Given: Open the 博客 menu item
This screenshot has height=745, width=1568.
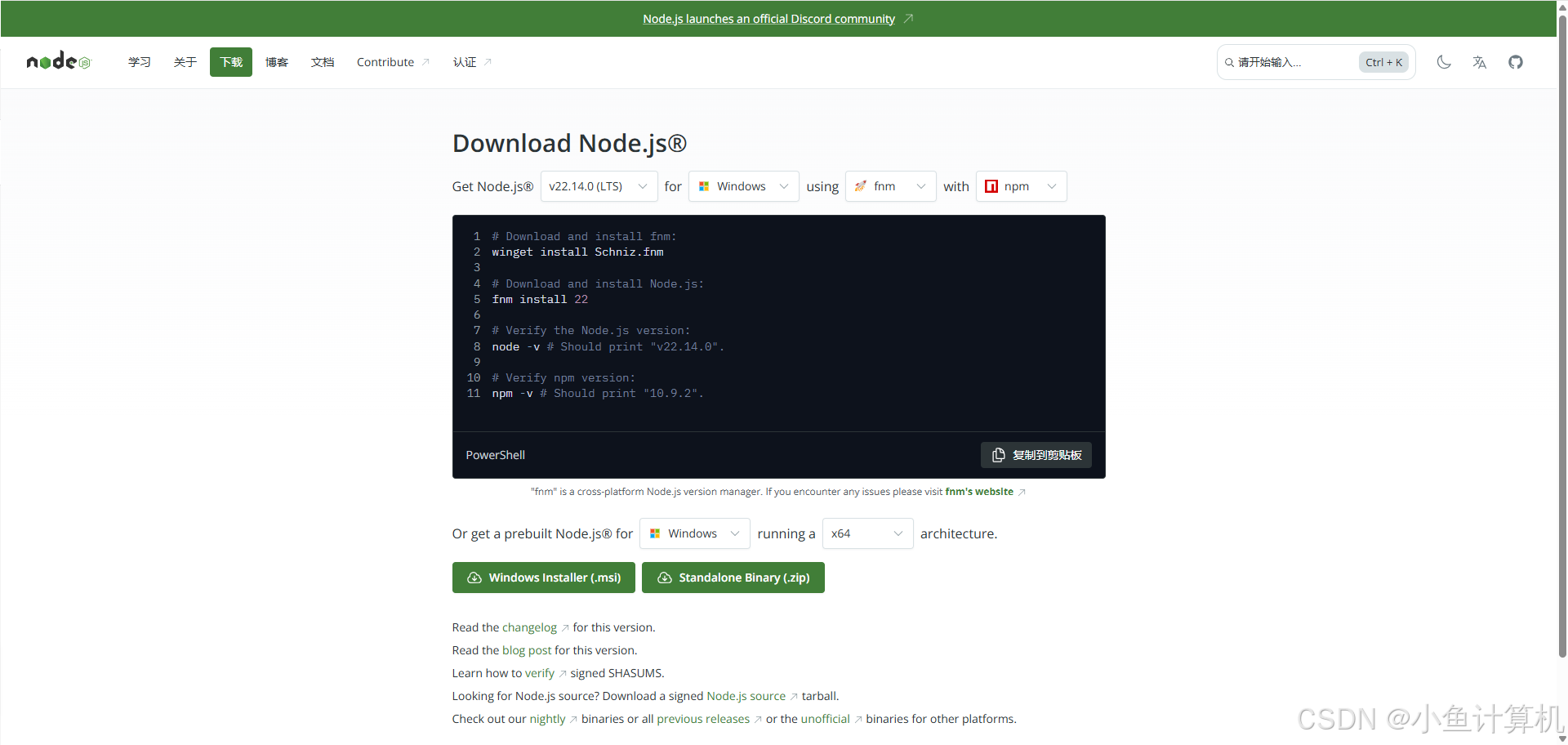Looking at the screenshot, I should pos(277,62).
